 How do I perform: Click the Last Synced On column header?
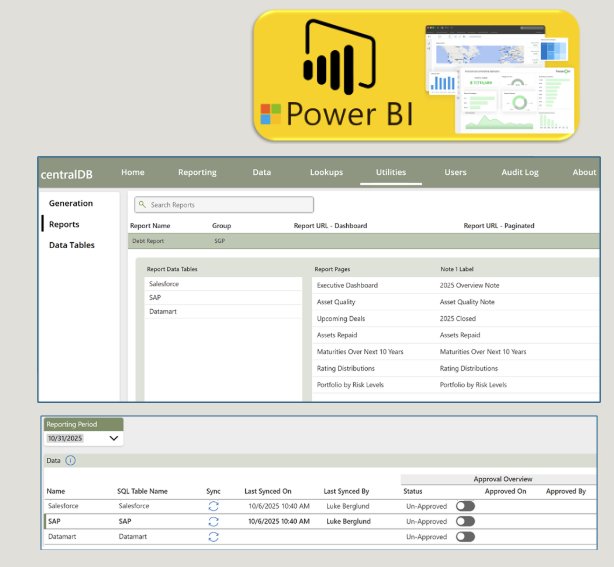click(268, 491)
